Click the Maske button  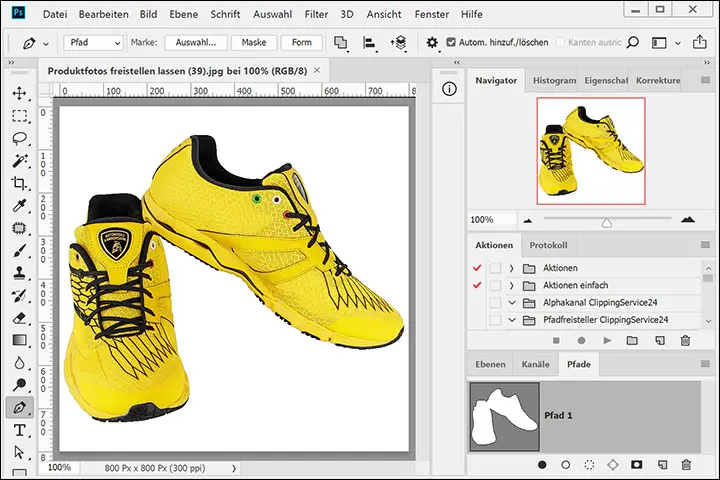[253, 43]
